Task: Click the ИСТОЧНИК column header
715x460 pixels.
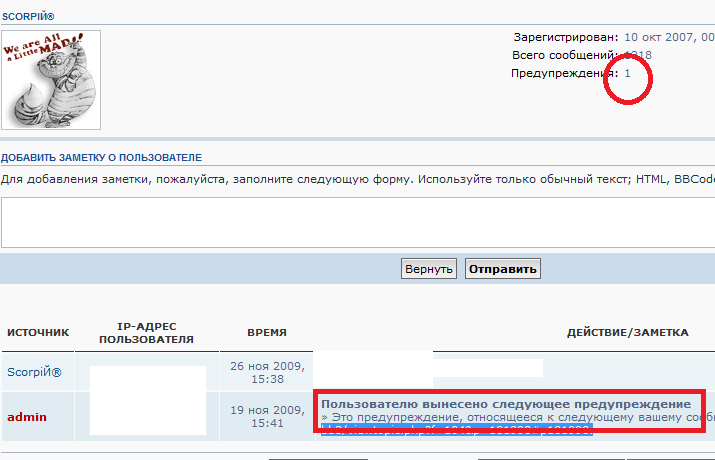Action: pos(38,332)
